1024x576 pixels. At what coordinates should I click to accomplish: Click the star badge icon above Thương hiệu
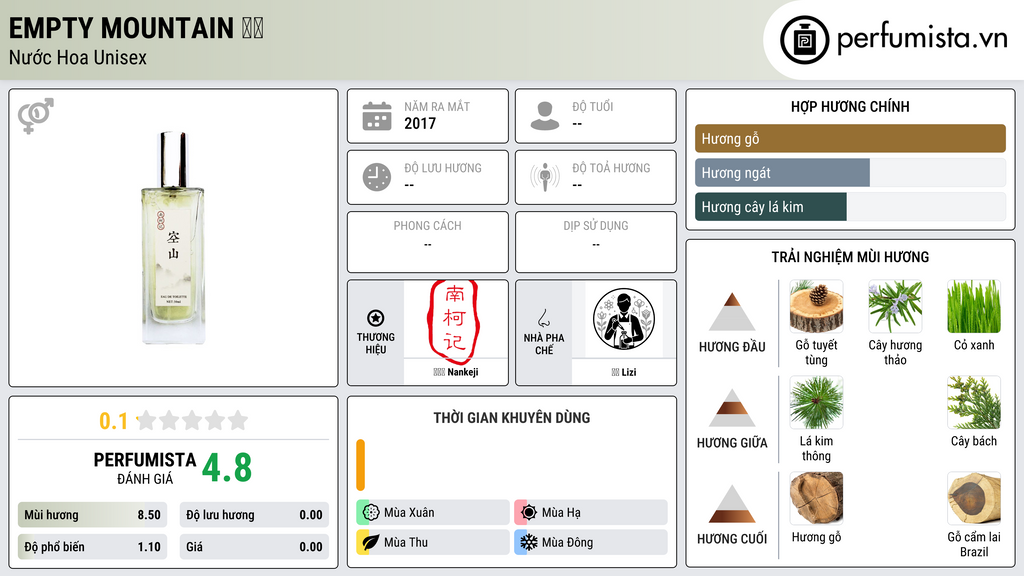[x=376, y=318]
